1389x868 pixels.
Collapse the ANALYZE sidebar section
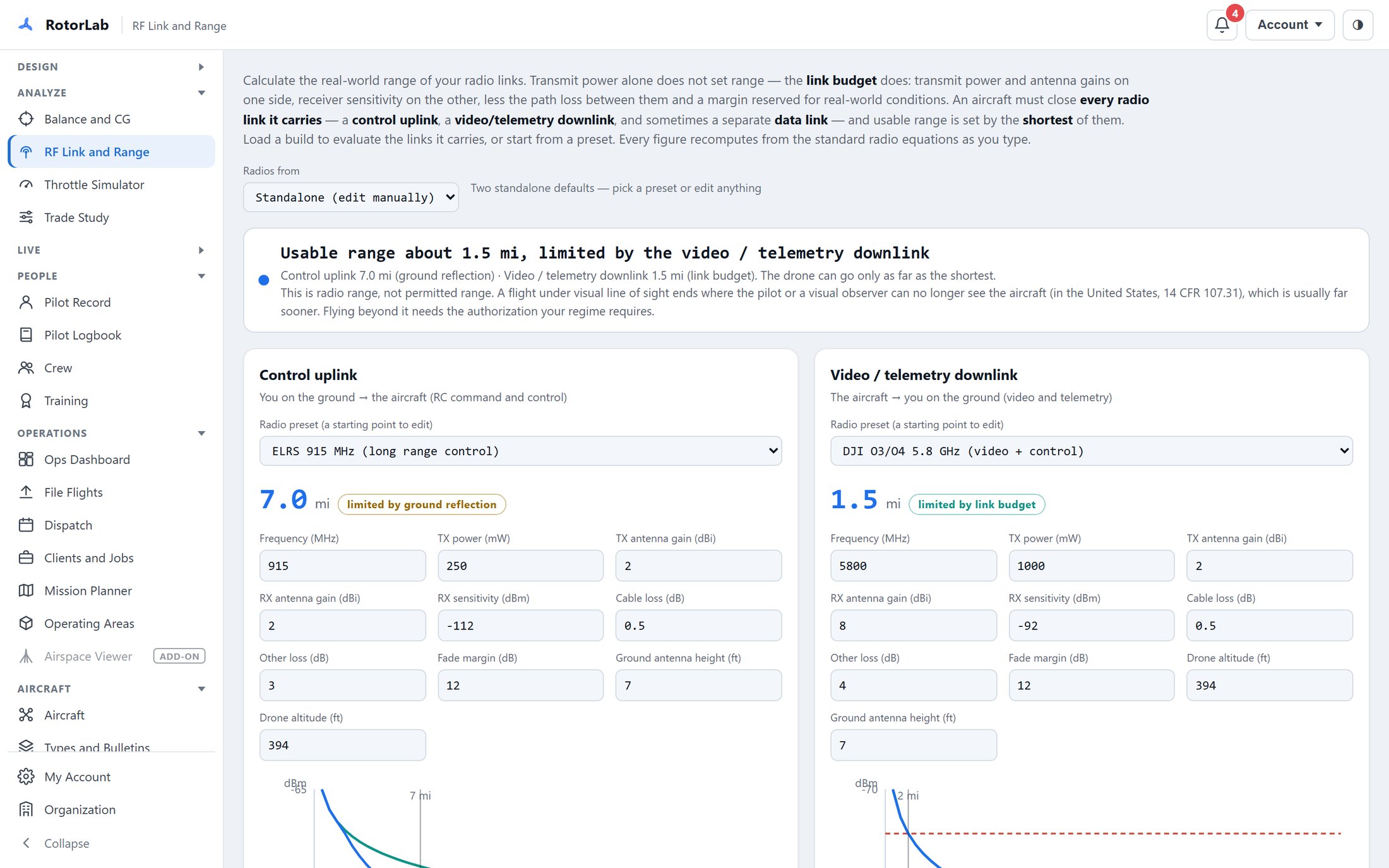pos(111,92)
